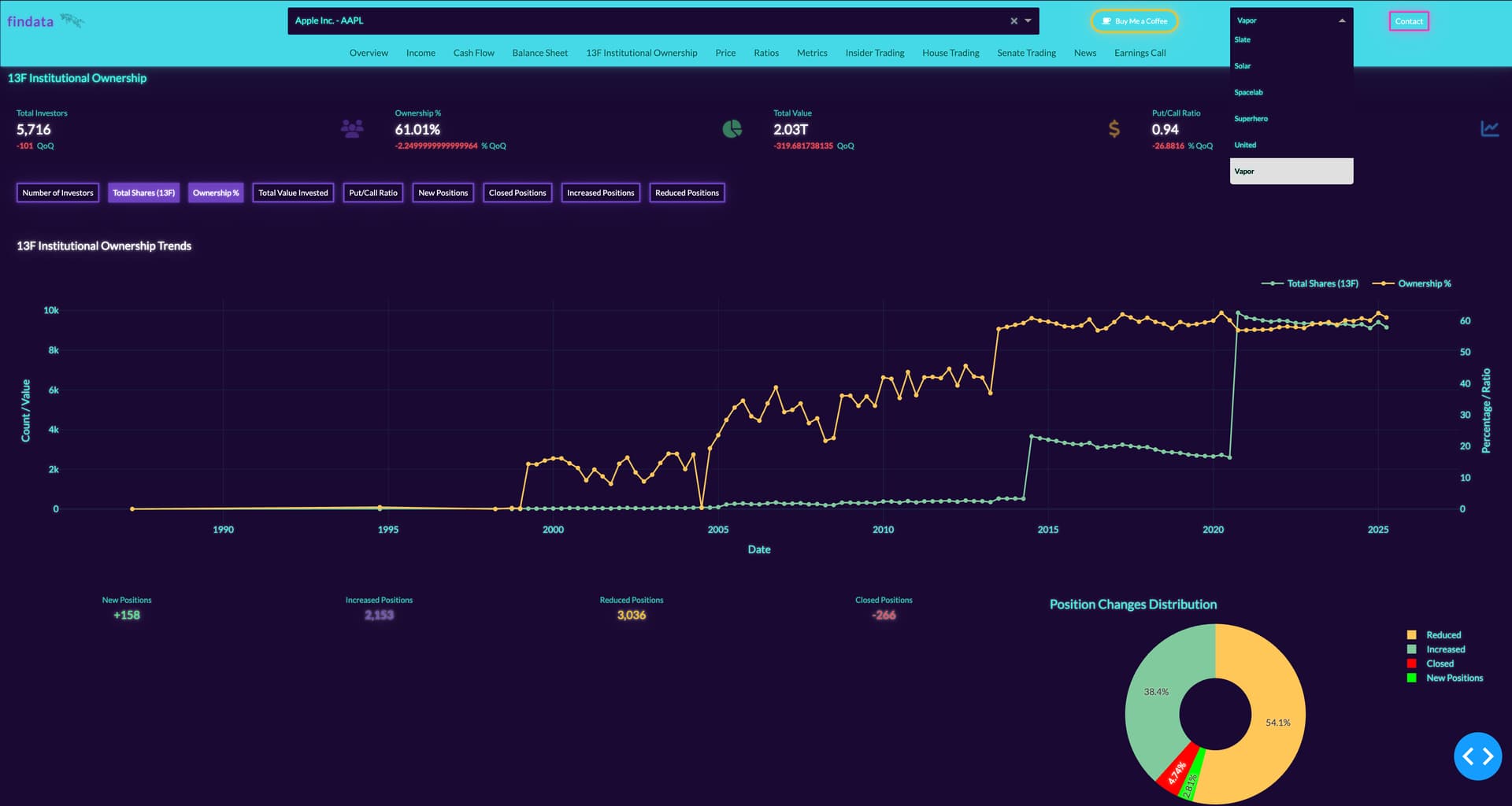Open the Metrics tab
1512x806 pixels.
[812, 53]
